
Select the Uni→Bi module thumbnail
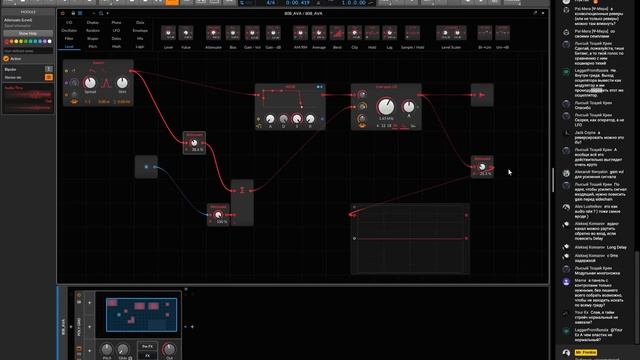point(502,33)
